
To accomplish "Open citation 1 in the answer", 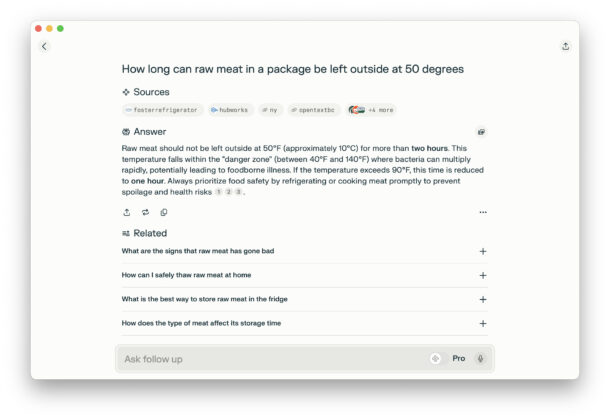I will point(219,192).
